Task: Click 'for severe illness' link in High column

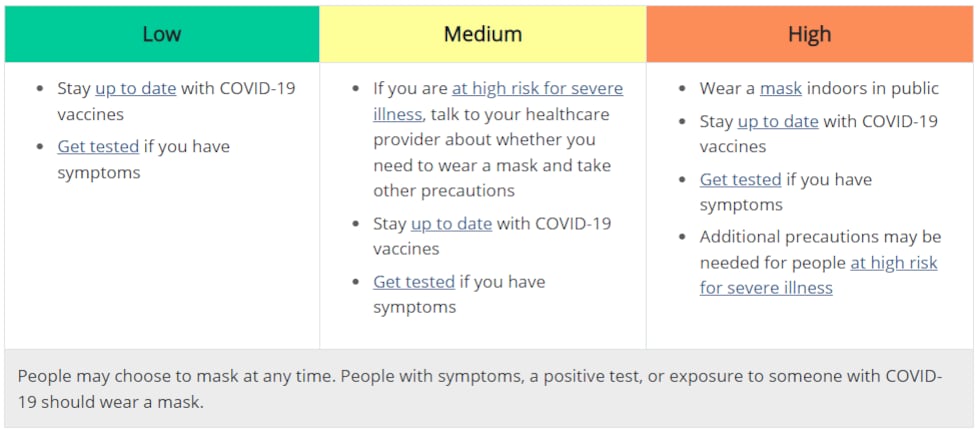Action: pyautogui.click(x=766, y=288)
